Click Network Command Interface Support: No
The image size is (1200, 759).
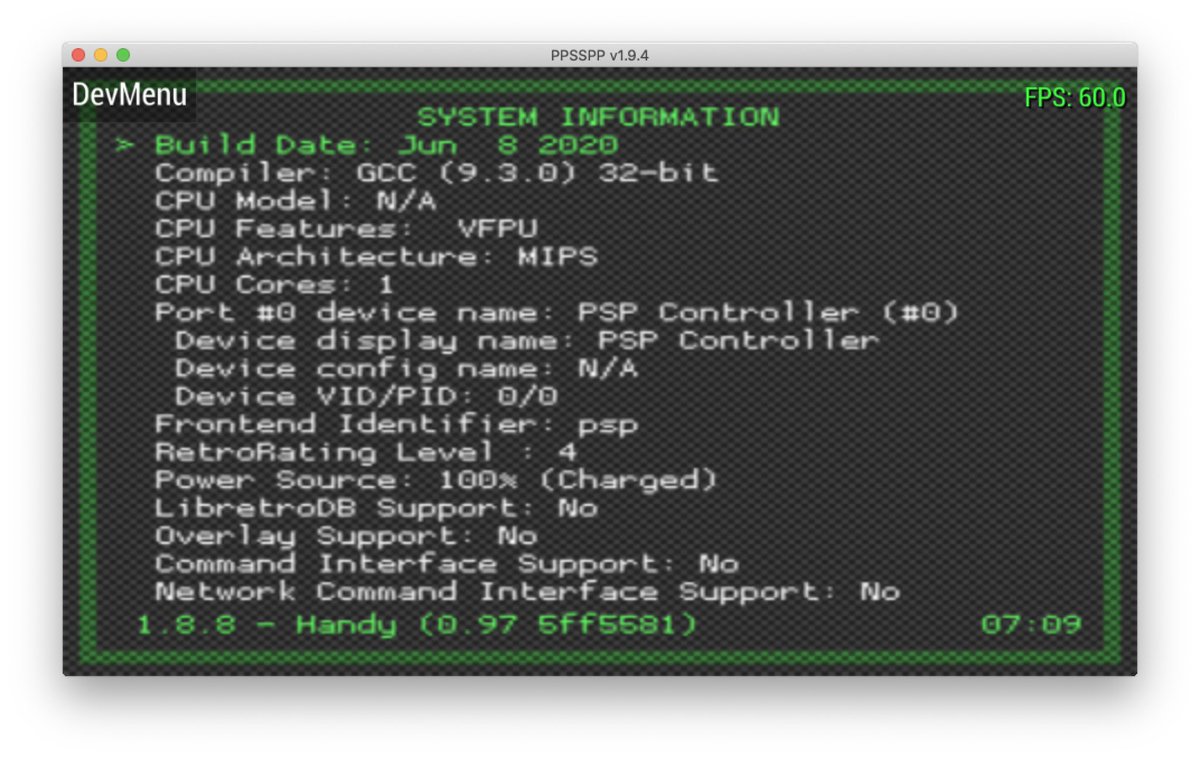point(527,592)
